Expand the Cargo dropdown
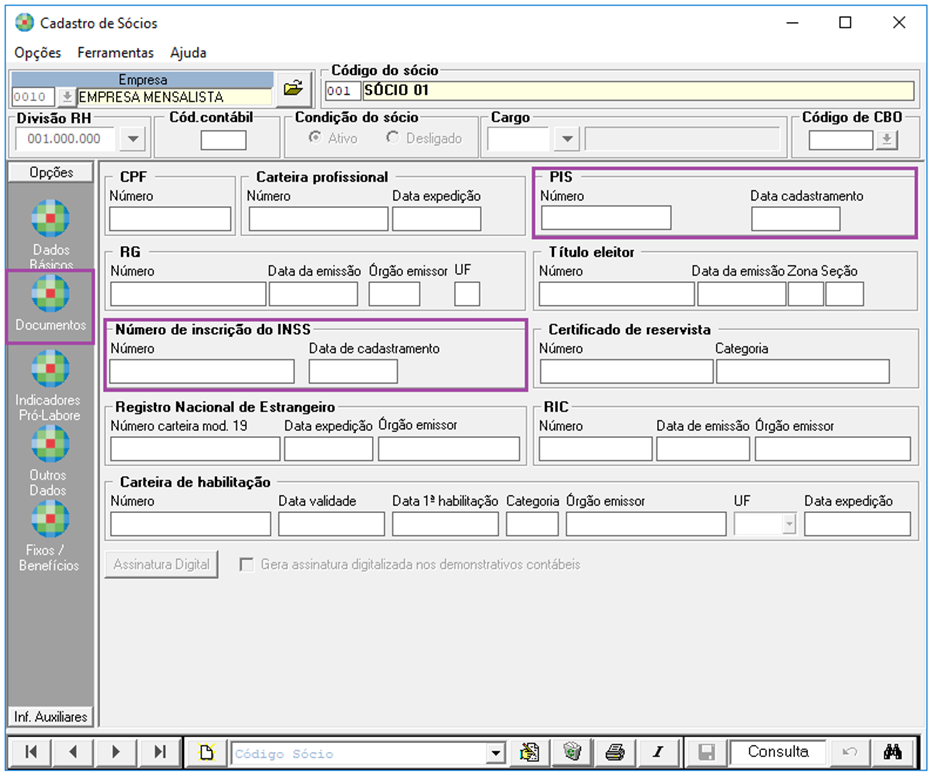This screenshot has width=931, height=778. pos(567,140)
